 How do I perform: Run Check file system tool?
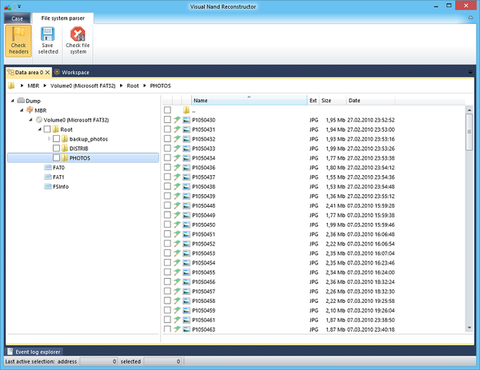(78, 41)
